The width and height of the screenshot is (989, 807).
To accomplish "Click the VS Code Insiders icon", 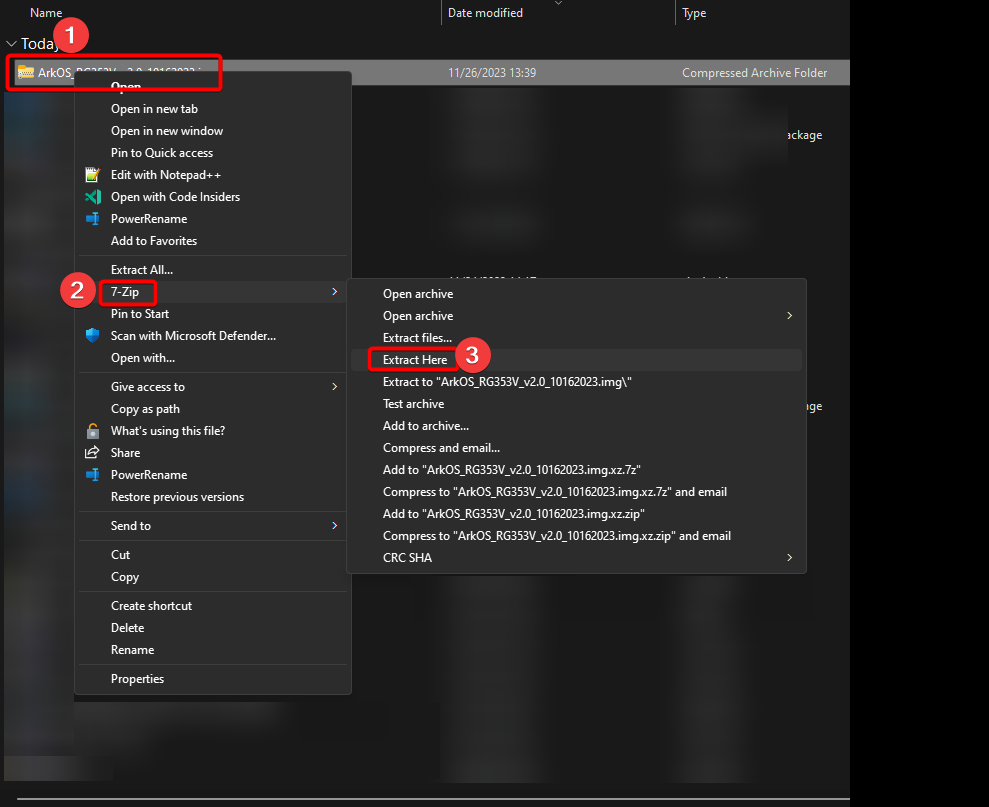I will [93, 197].
